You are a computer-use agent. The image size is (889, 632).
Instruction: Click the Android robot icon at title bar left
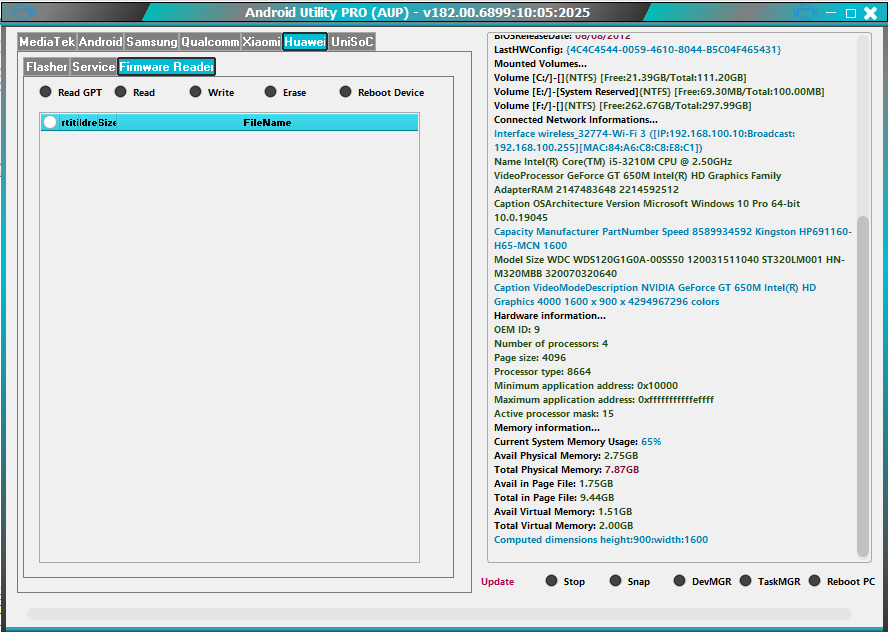(23, 12)
